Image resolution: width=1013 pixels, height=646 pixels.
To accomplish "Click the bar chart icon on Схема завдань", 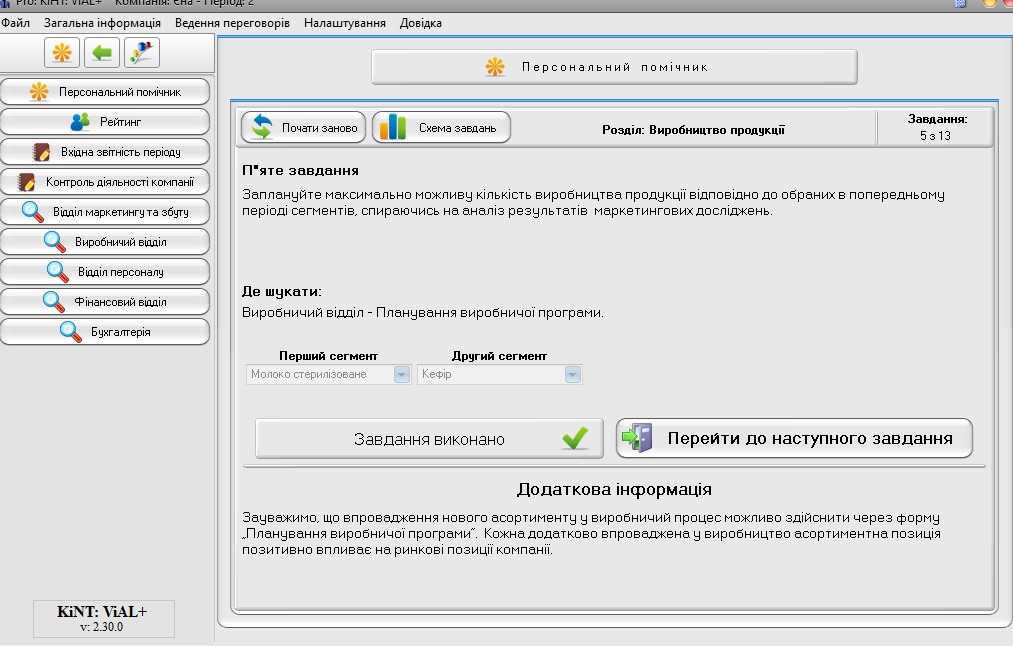I will click(x=393, y=127).
